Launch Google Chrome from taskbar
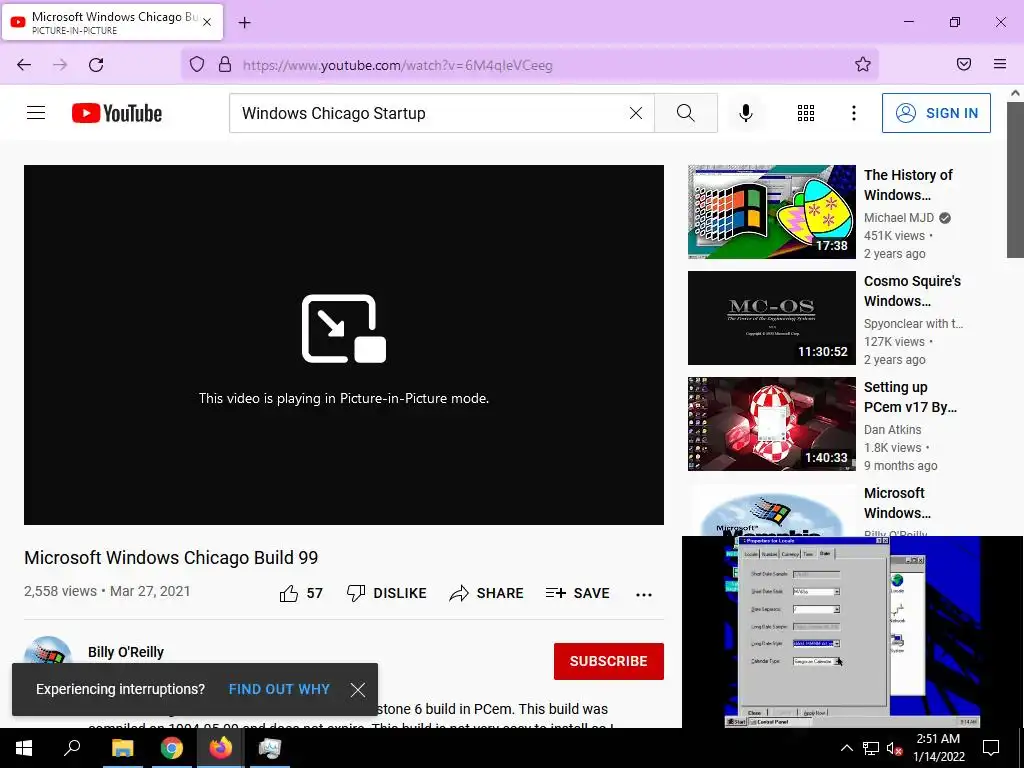The image size is (1024, 768). click(171, 748)
